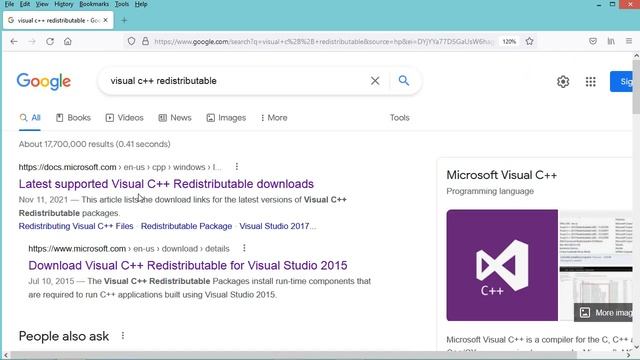This screenshot has width=640, height=360.
Task: Select the visual c++ redistributable browser tab
Action: click(58, 20)
